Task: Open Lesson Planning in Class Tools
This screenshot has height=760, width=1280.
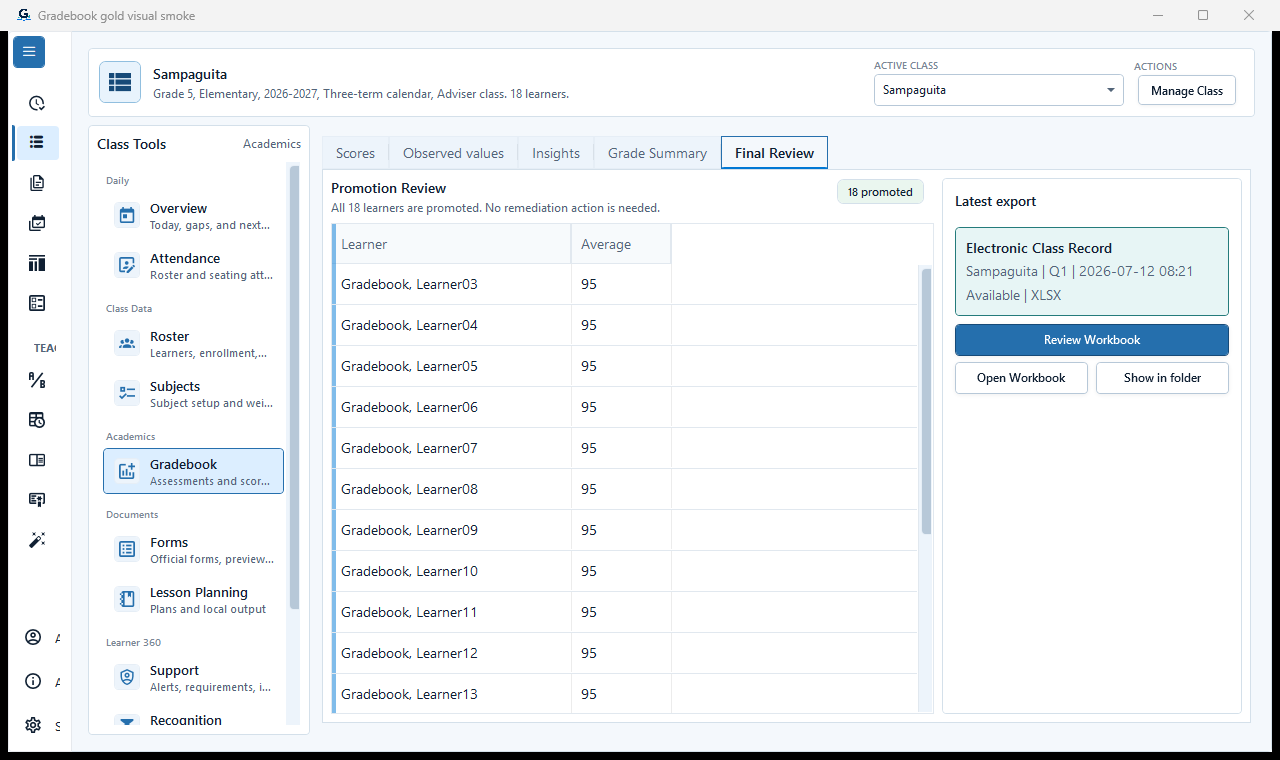Action: (193, 600)
